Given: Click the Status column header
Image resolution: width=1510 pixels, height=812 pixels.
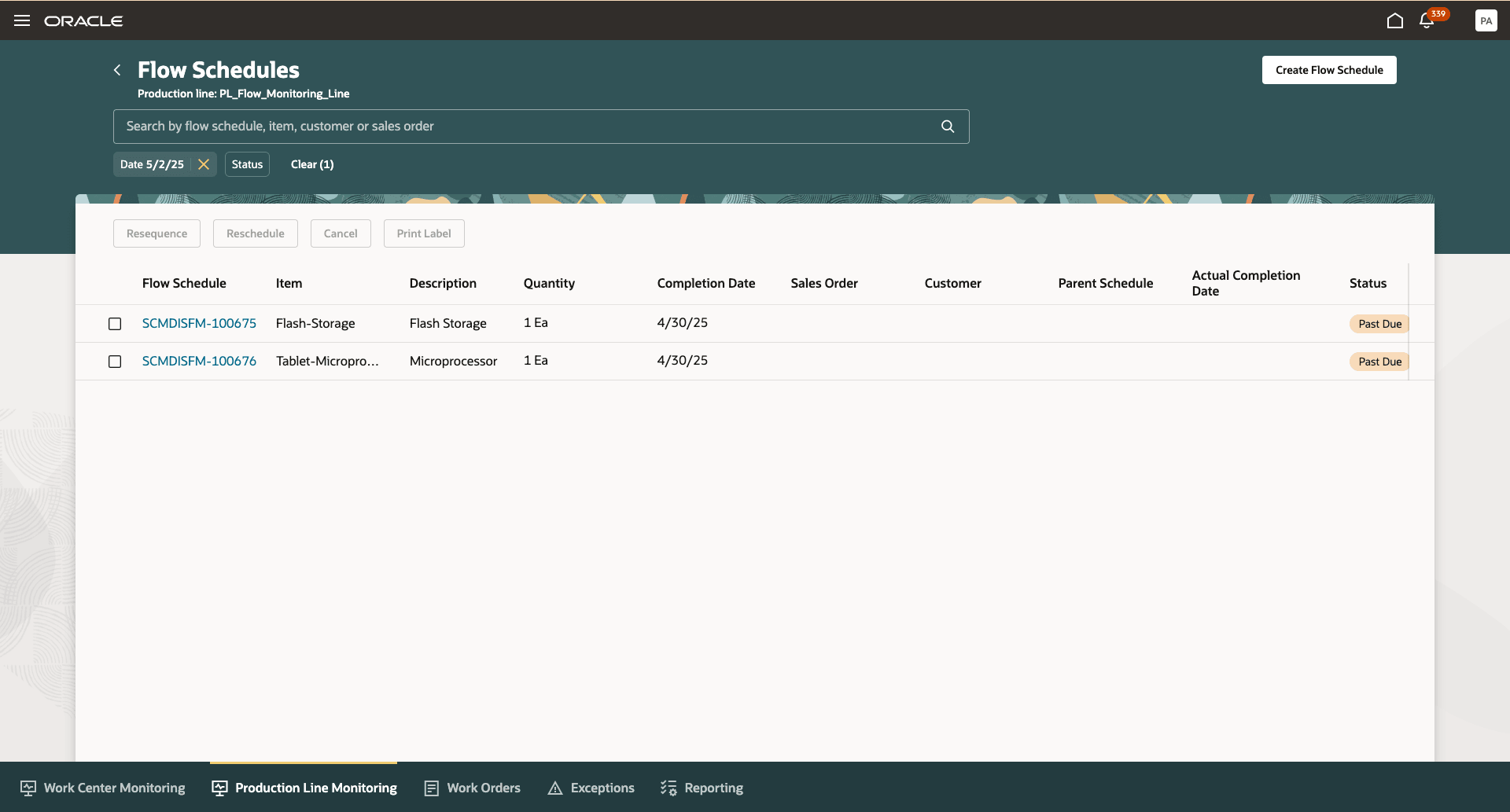Looking at the screenshot, I should (1368, 283).
